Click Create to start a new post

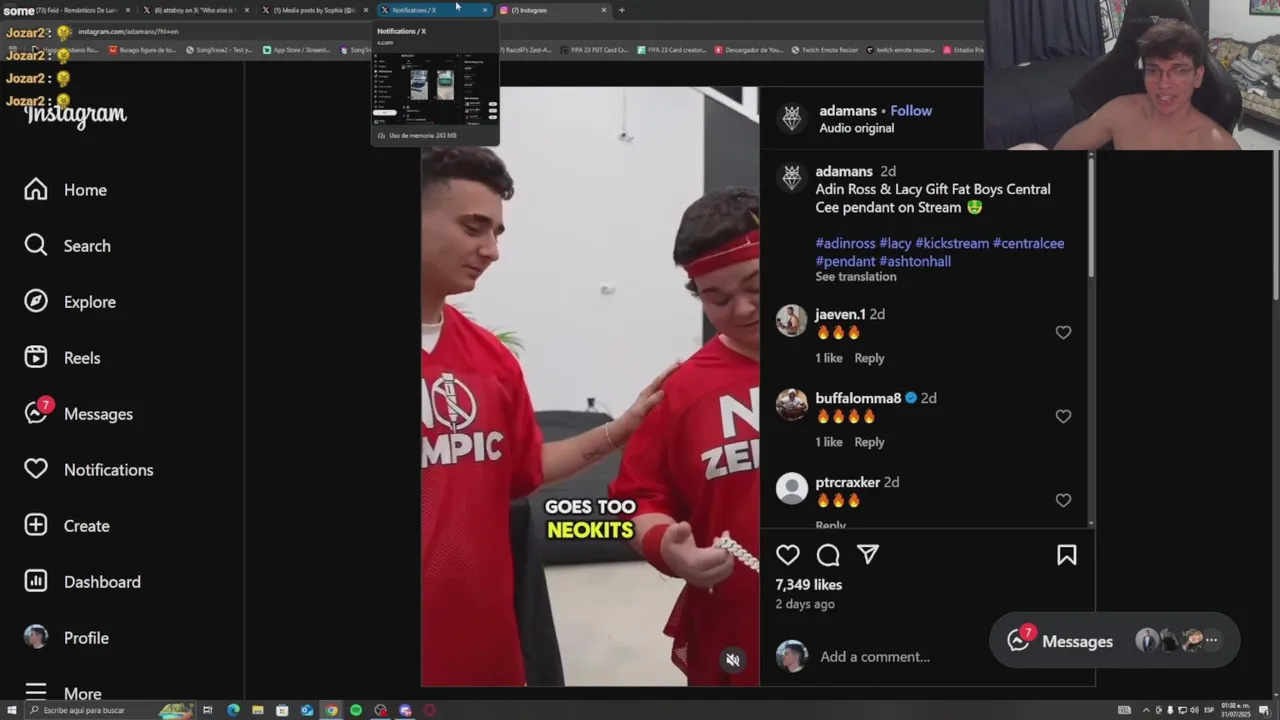(66, 526)
